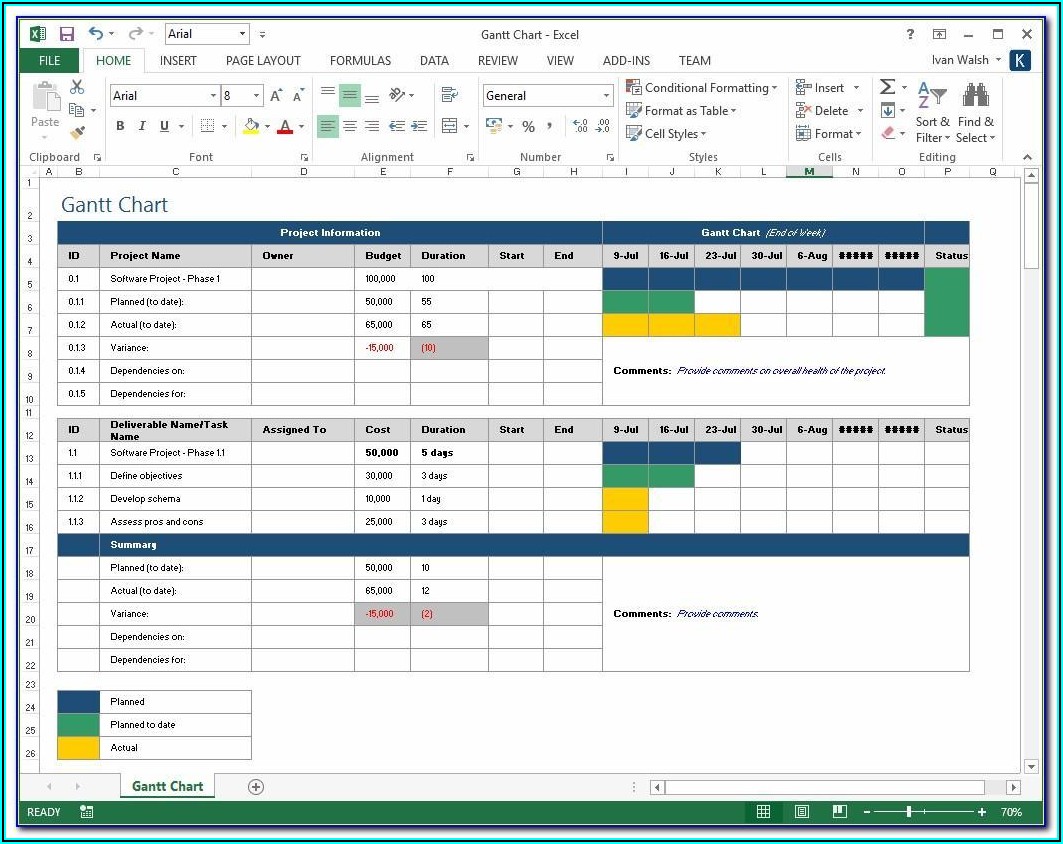Click the Wrap Text icon
This screenshot has height=844, width=1063.
(449, 95)
